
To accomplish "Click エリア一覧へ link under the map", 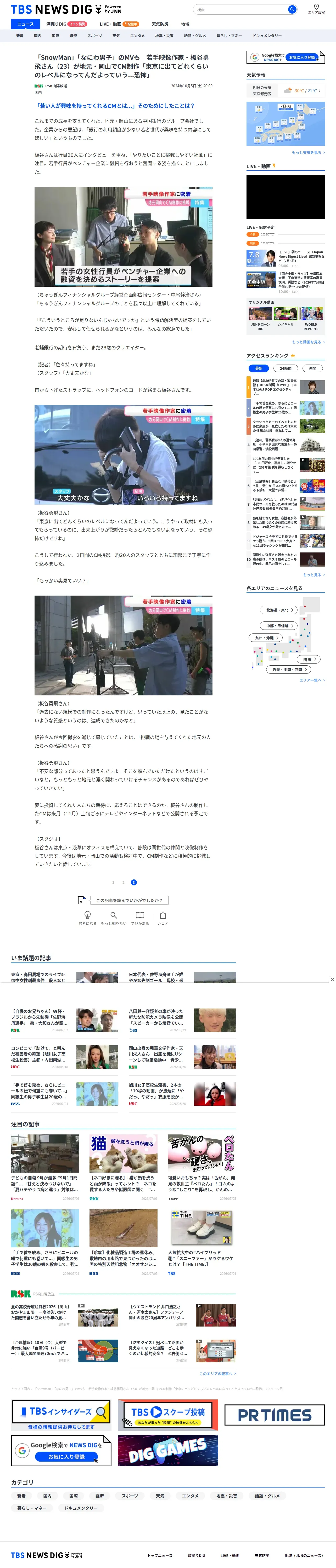I will pos(312,681).
